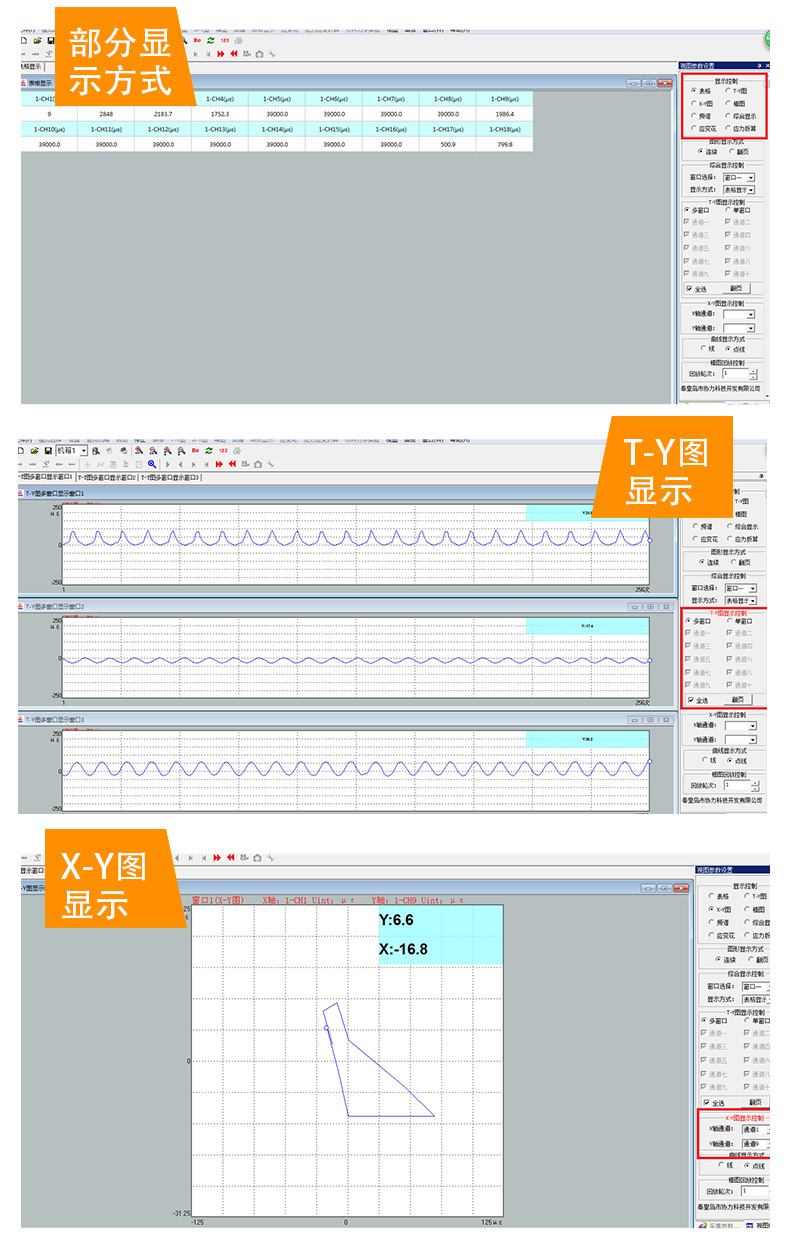Open the Y轴通道 通道9 dropdown in the X-Y chart screenshot
The image size is (790, 1251).
(756, 1144)
